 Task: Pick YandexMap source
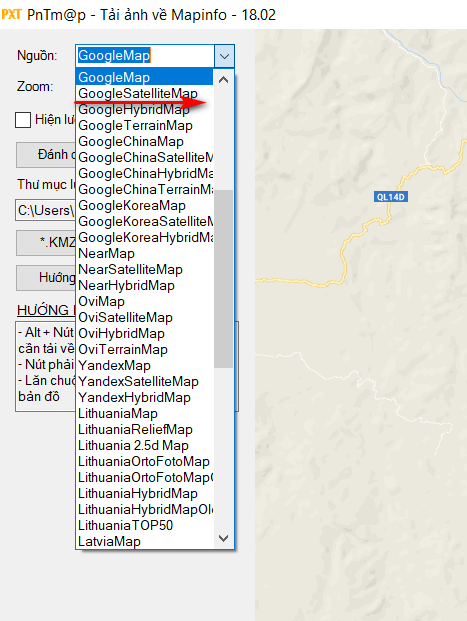tap(145, 366)
